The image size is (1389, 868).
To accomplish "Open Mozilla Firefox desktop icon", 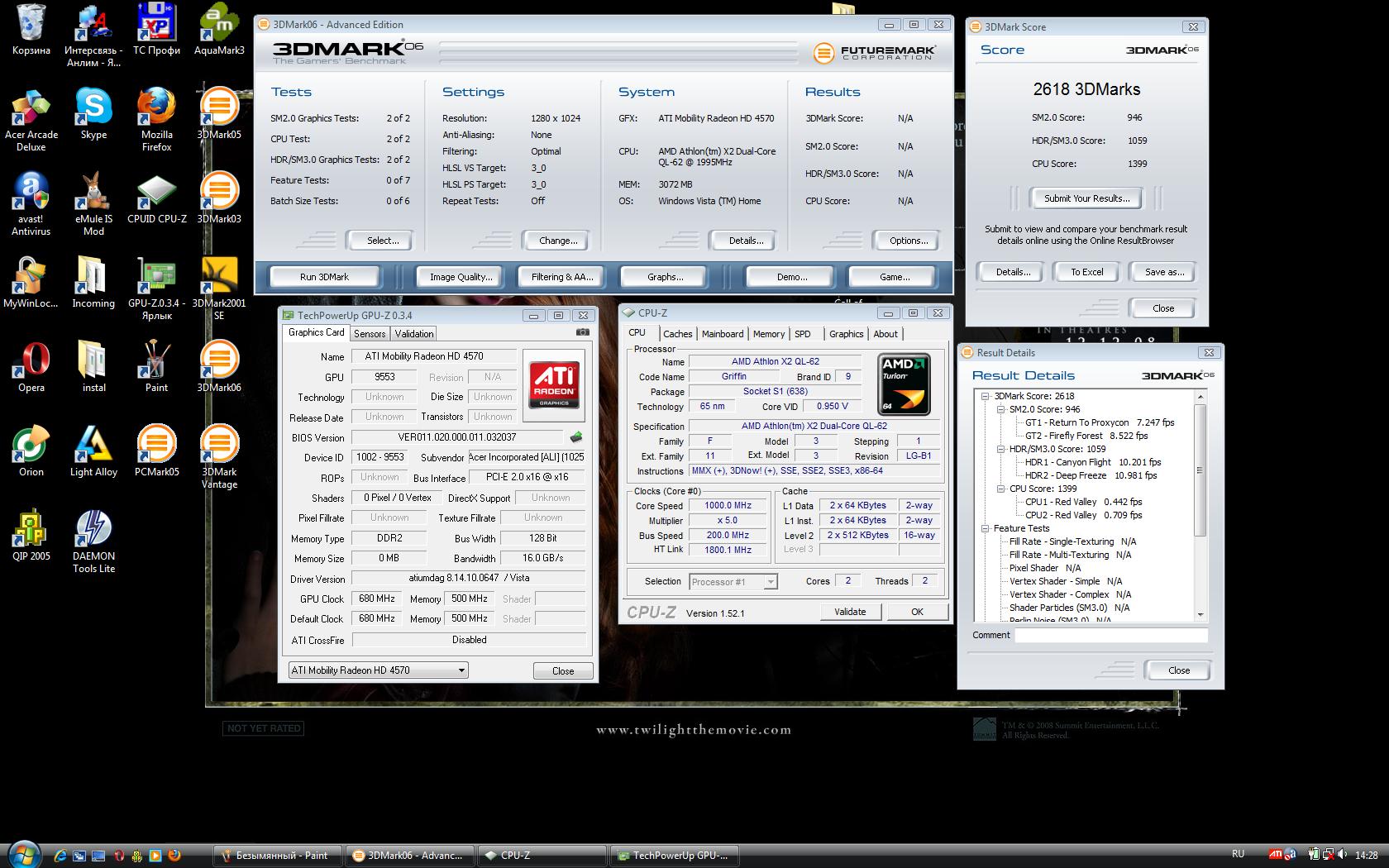I will pos(156,120).
